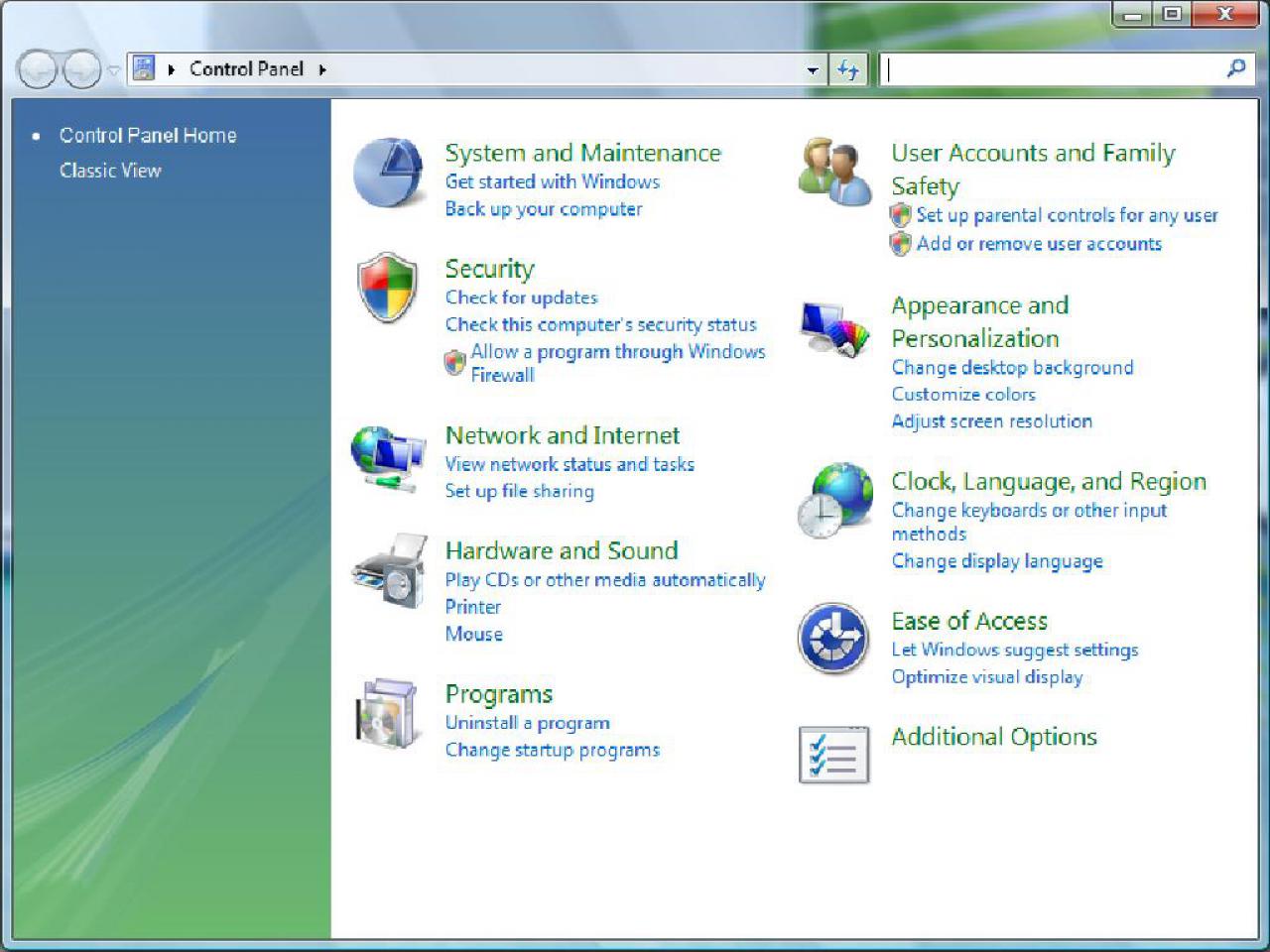Click Uninstall a program

[528, 723]
